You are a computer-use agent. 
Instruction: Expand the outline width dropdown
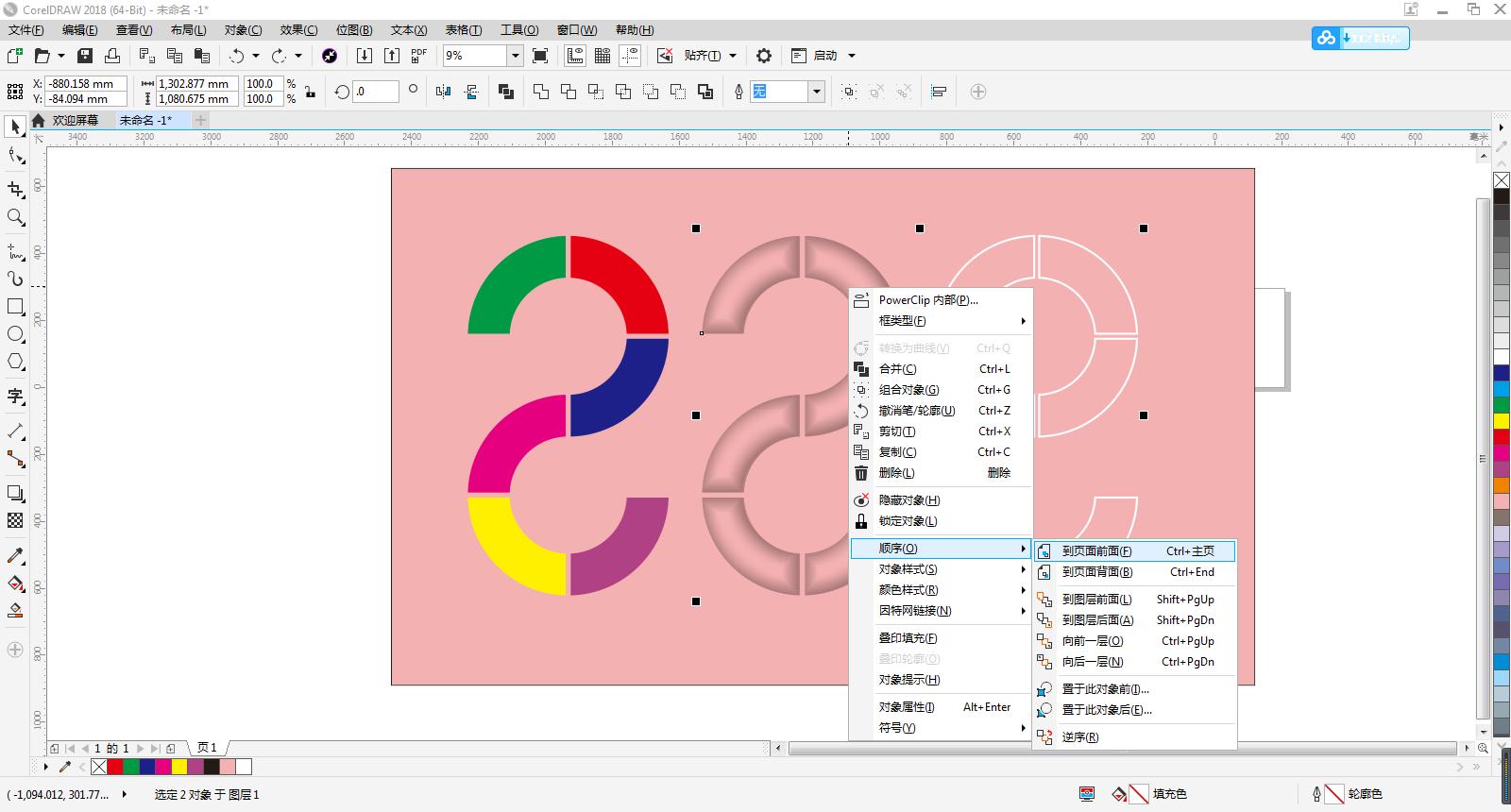[x=817, y=92]
